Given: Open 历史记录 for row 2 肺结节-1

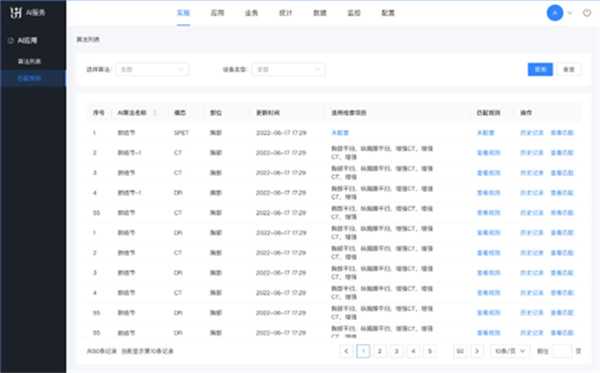Looking at the screenshot, I should coord(532,153).
